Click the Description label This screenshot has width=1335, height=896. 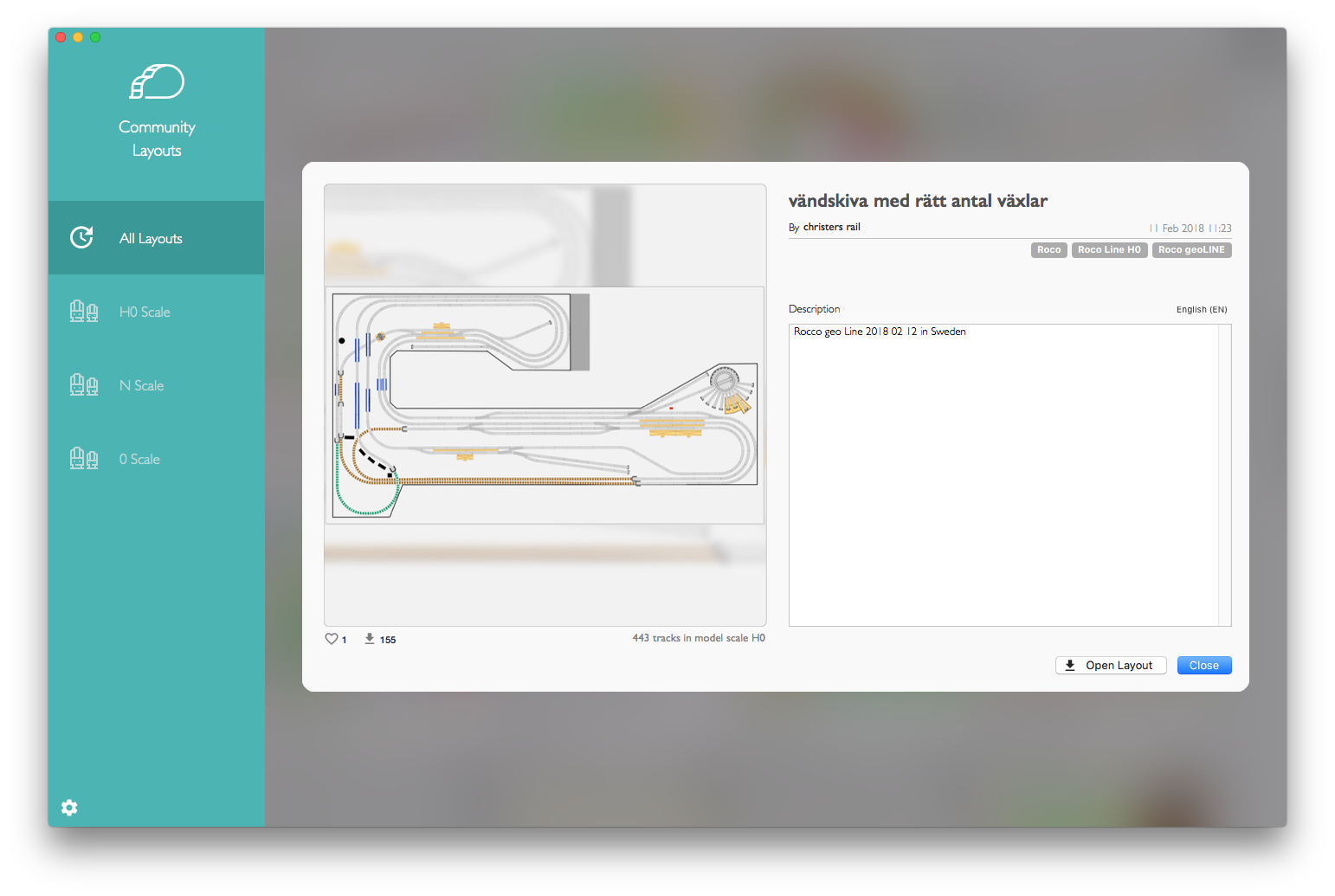[x=814, y=309]
